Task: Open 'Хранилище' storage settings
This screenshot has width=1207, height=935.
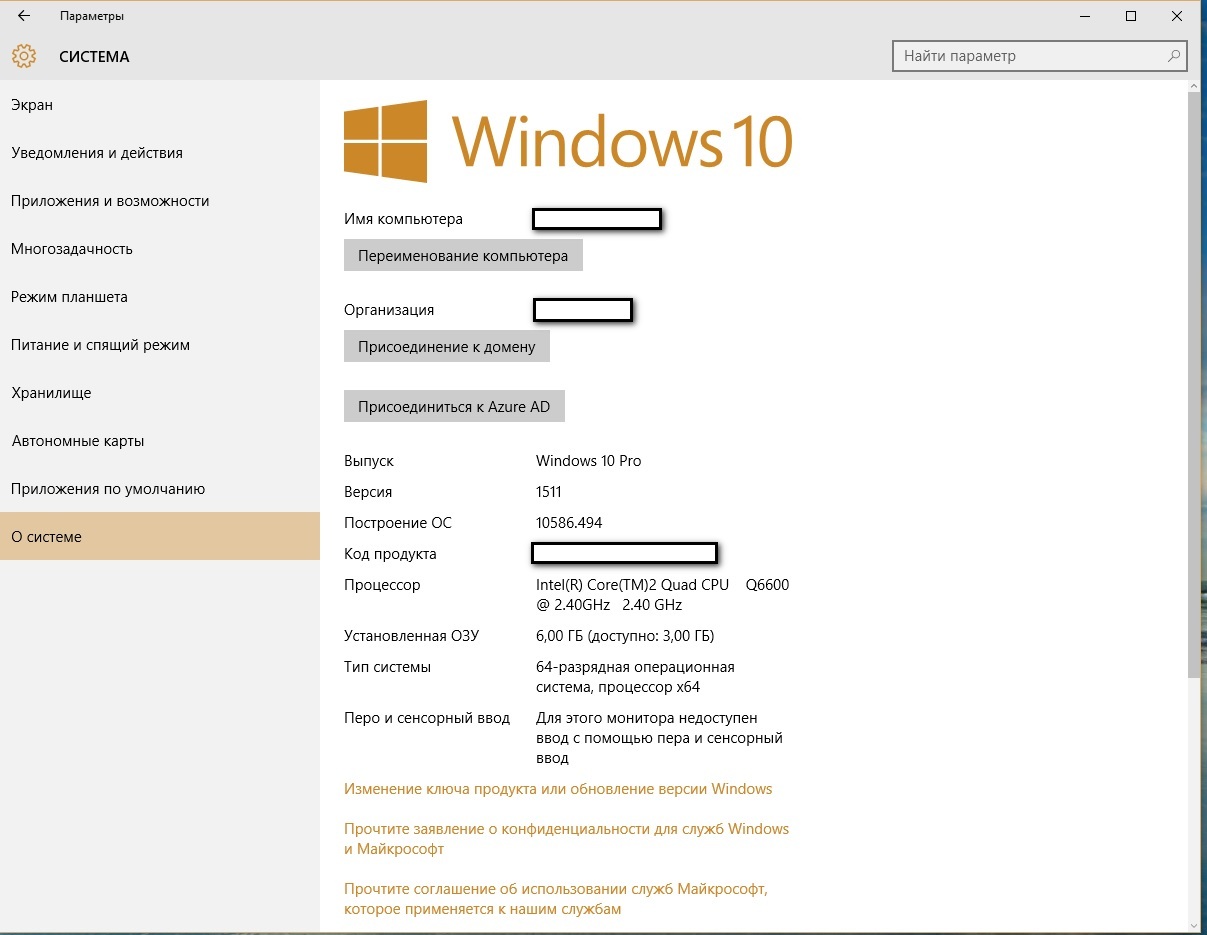Action: point(51,393)
